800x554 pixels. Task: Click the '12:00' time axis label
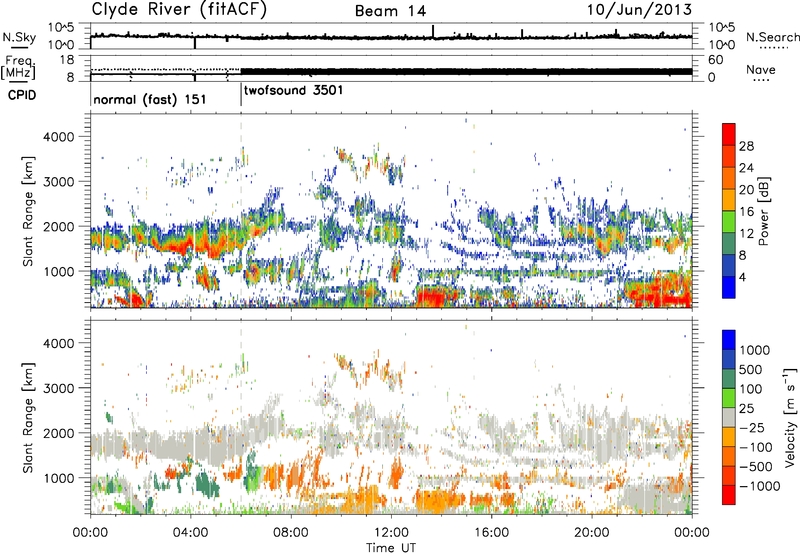click(x=391, y=533)
